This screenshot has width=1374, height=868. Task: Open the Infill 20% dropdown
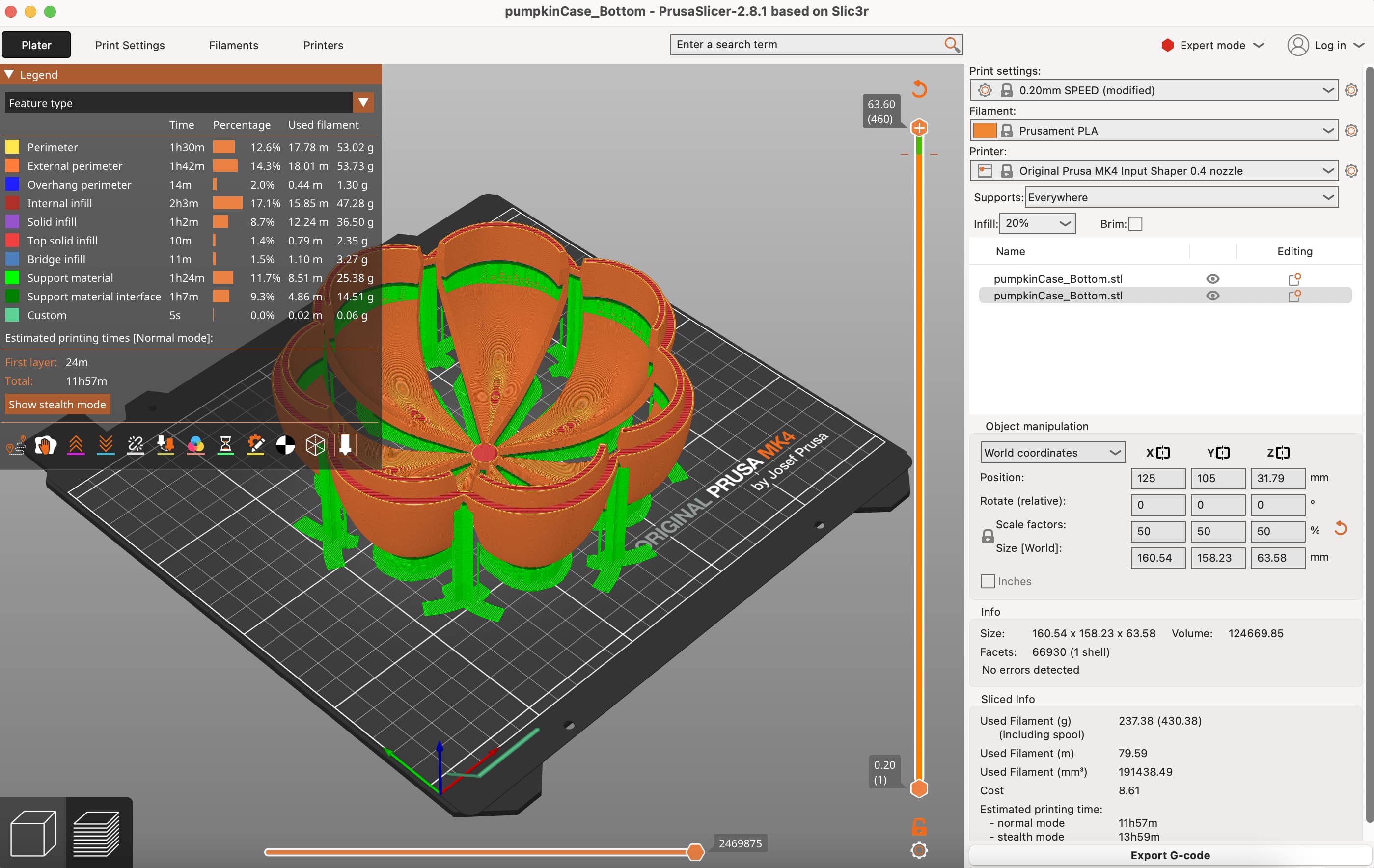tap(1037, 223)
